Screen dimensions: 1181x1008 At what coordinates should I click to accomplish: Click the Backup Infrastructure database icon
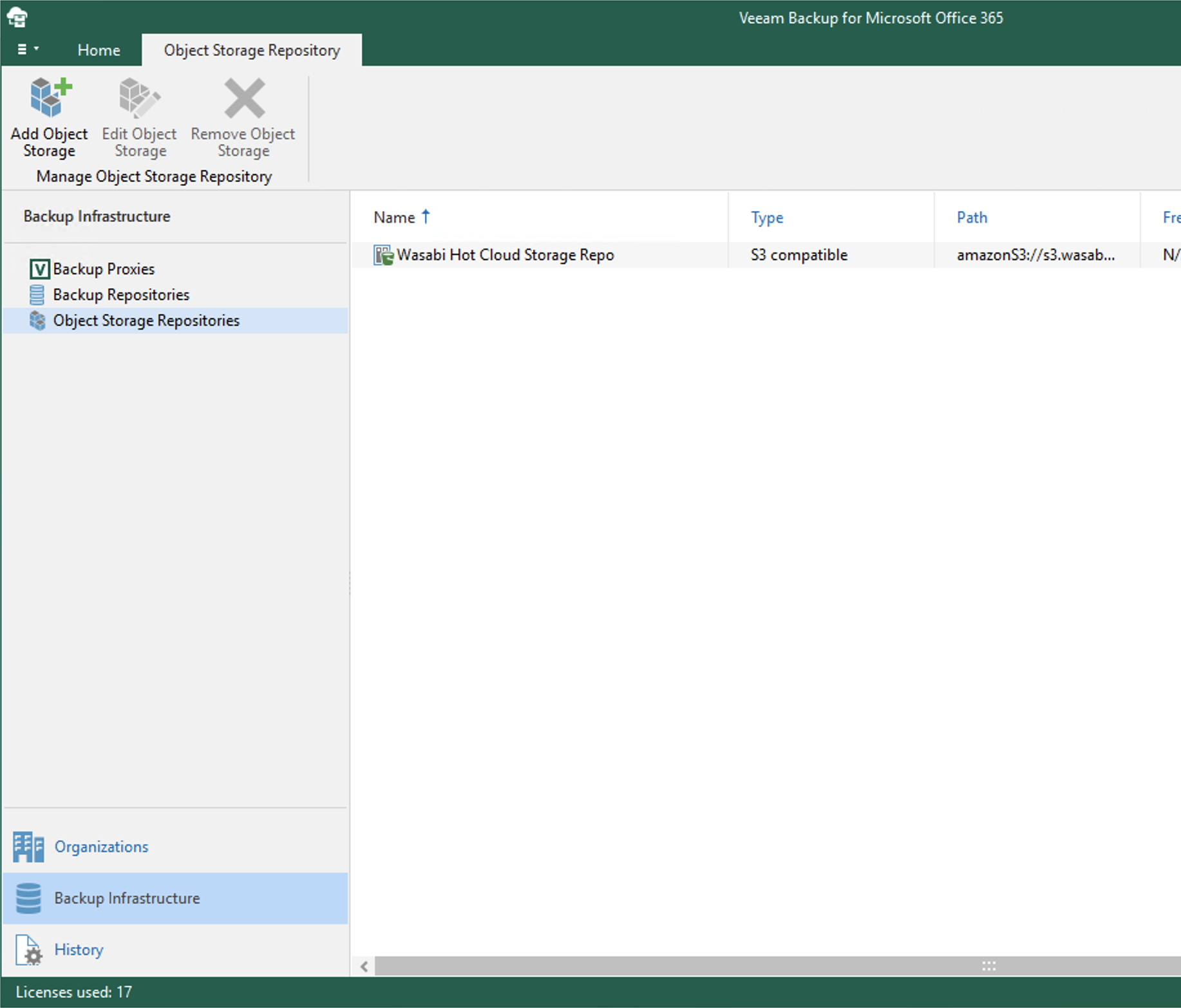coord(28,898)
